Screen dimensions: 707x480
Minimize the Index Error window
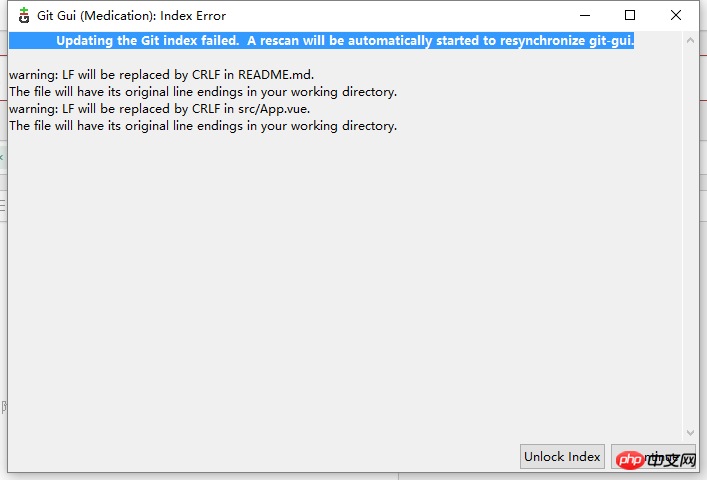click(x=585, y=15)
